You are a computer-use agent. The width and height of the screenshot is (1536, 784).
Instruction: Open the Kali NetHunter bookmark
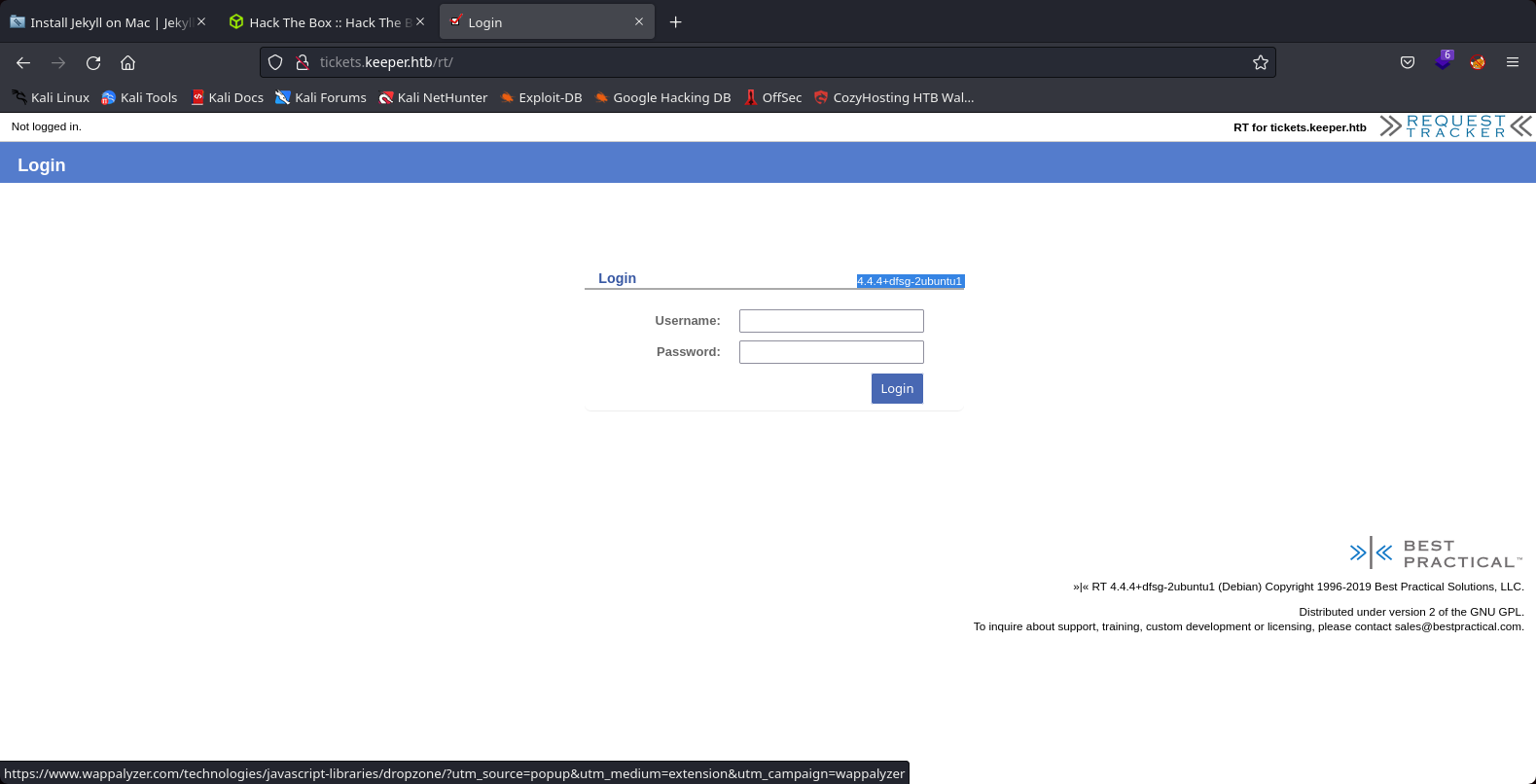coord(433,97)
